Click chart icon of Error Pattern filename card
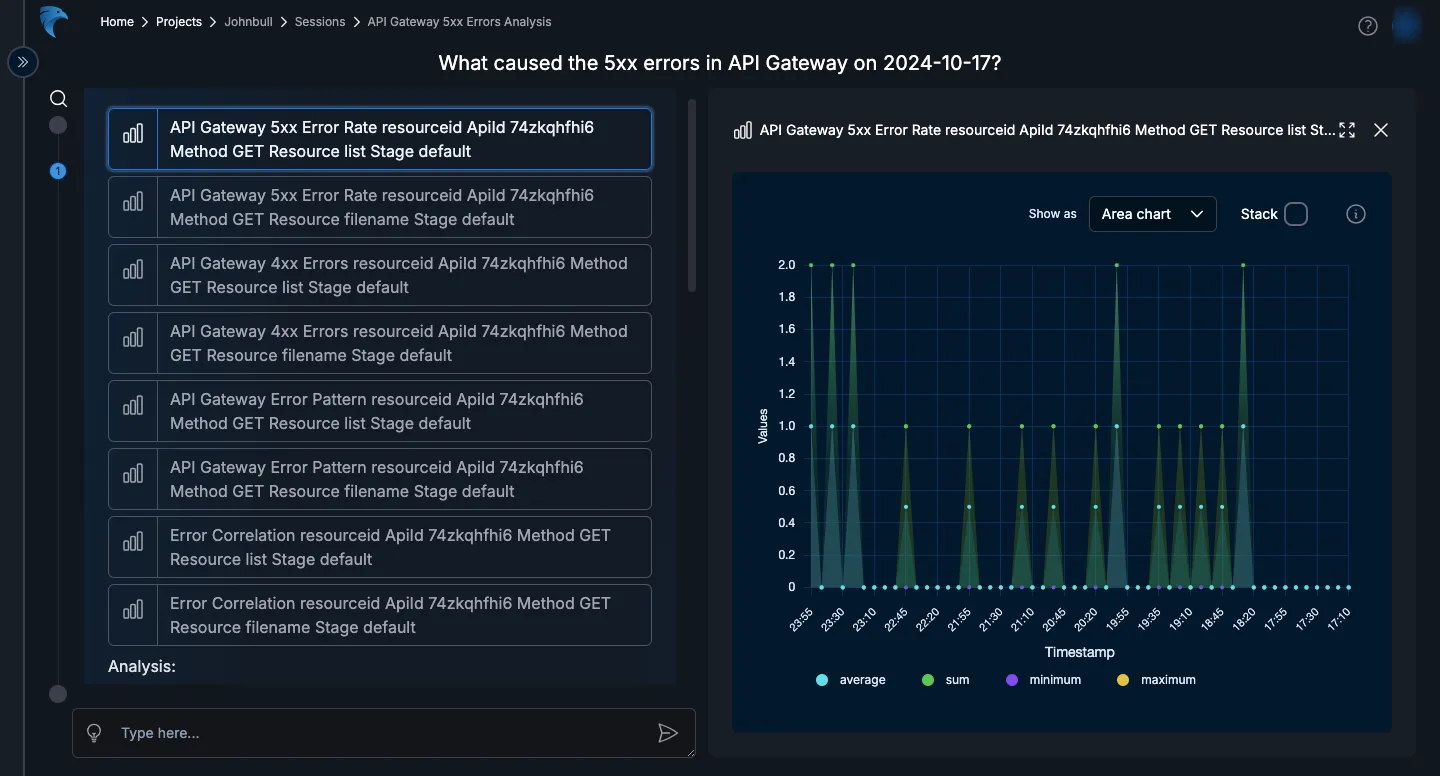The height and width of the screenshot is (776, 1440). [133, 474]
